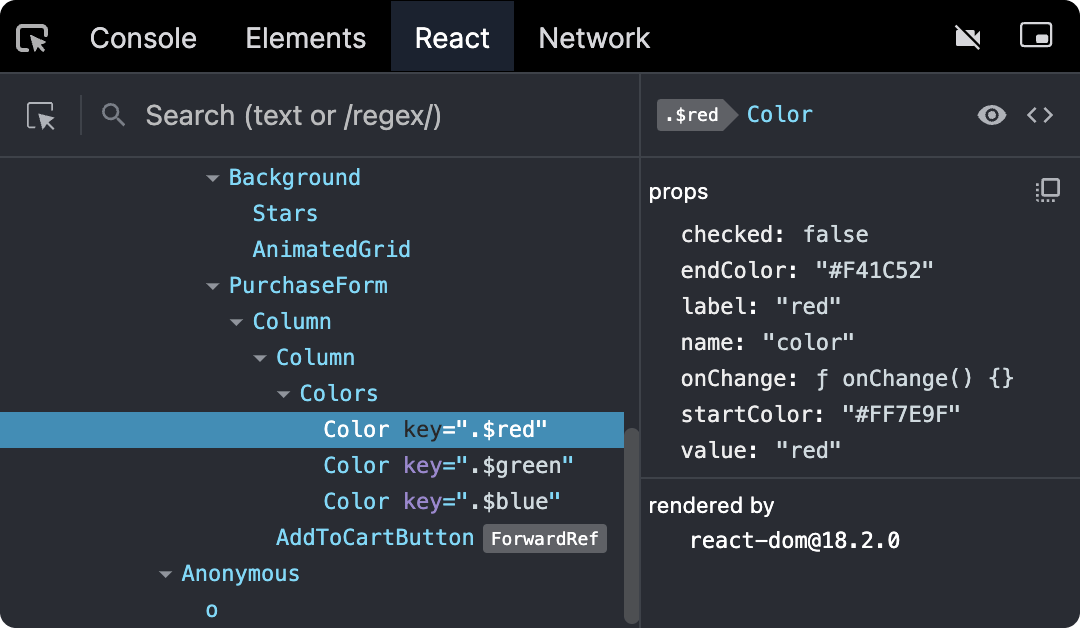Screen dimensions: 1080x628
Task: Select the AddToCartButton component
Action: click(374, 538)
